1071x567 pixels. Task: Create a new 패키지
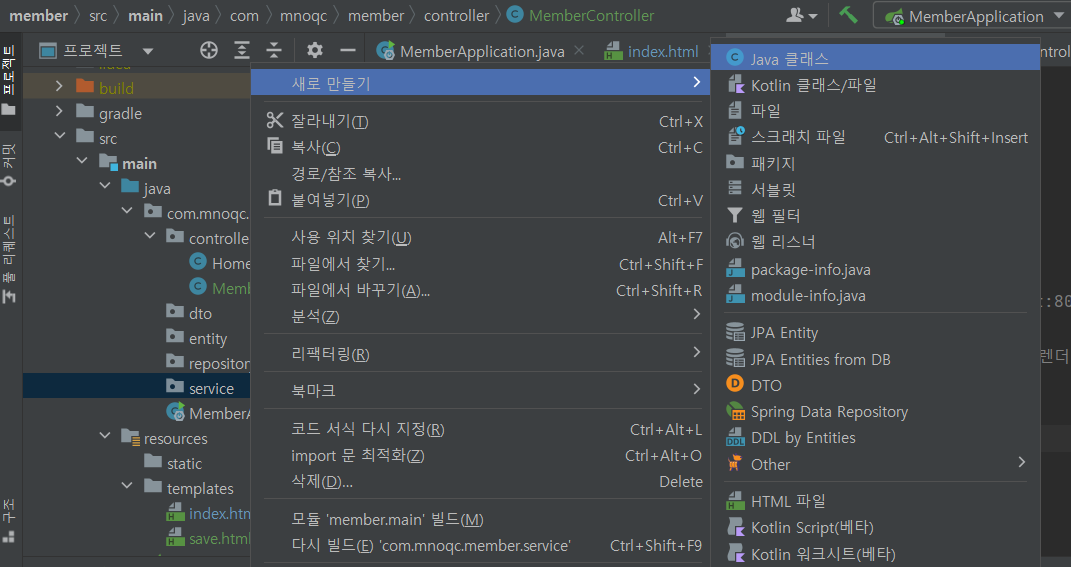[x=876, y=163]
